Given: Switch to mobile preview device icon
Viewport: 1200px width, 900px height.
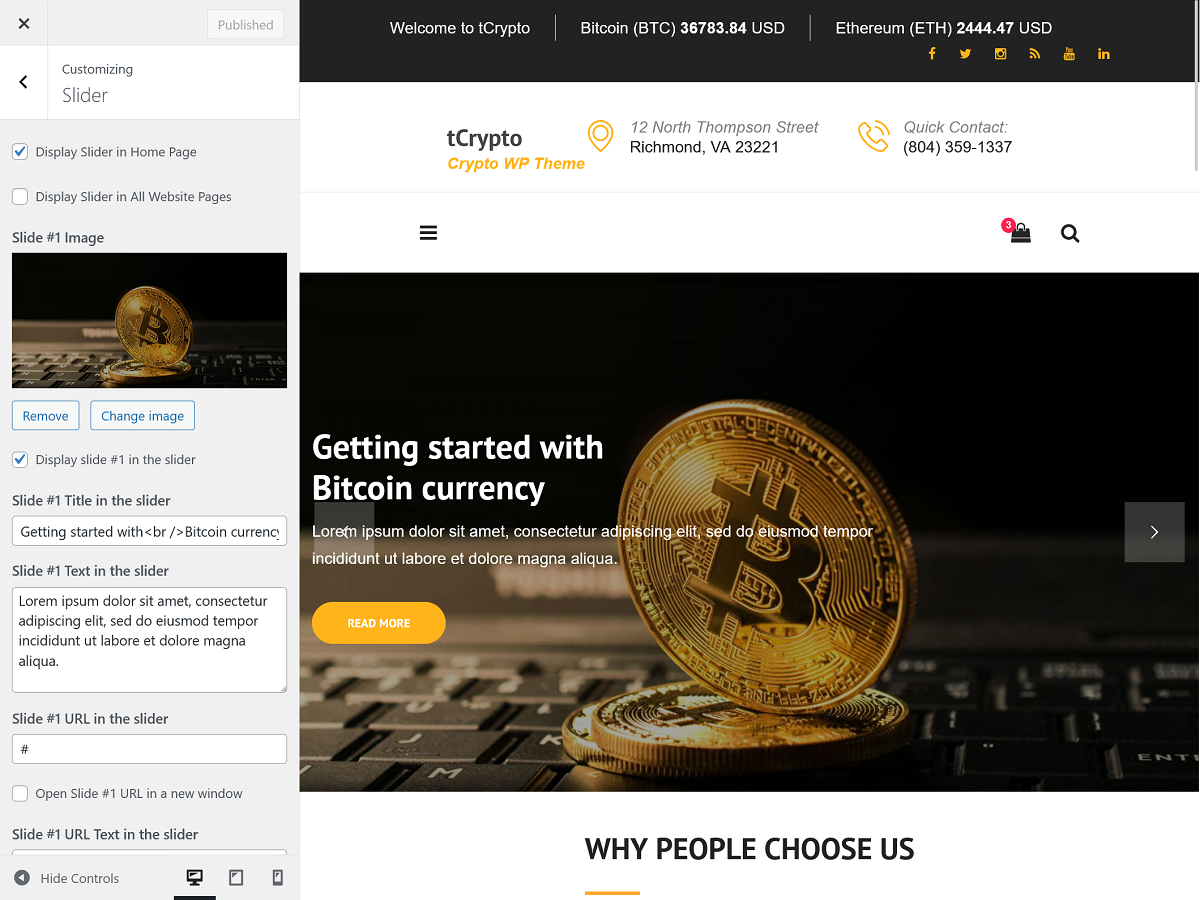Looking at the screenshot, I should (x=278, y=878).
